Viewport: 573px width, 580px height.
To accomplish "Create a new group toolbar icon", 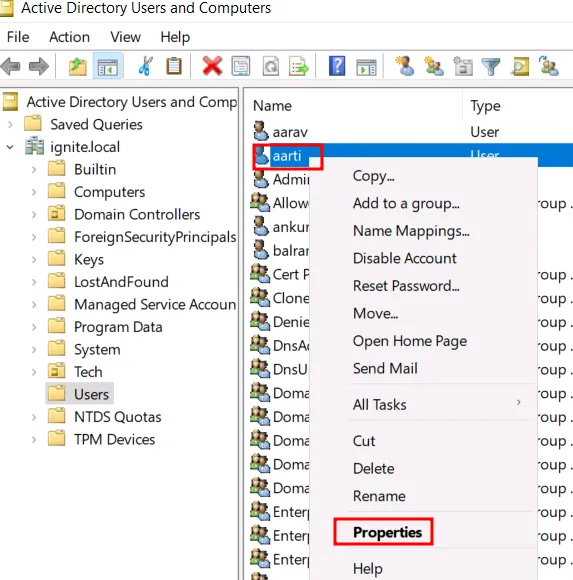I will [x=434, y=66].
